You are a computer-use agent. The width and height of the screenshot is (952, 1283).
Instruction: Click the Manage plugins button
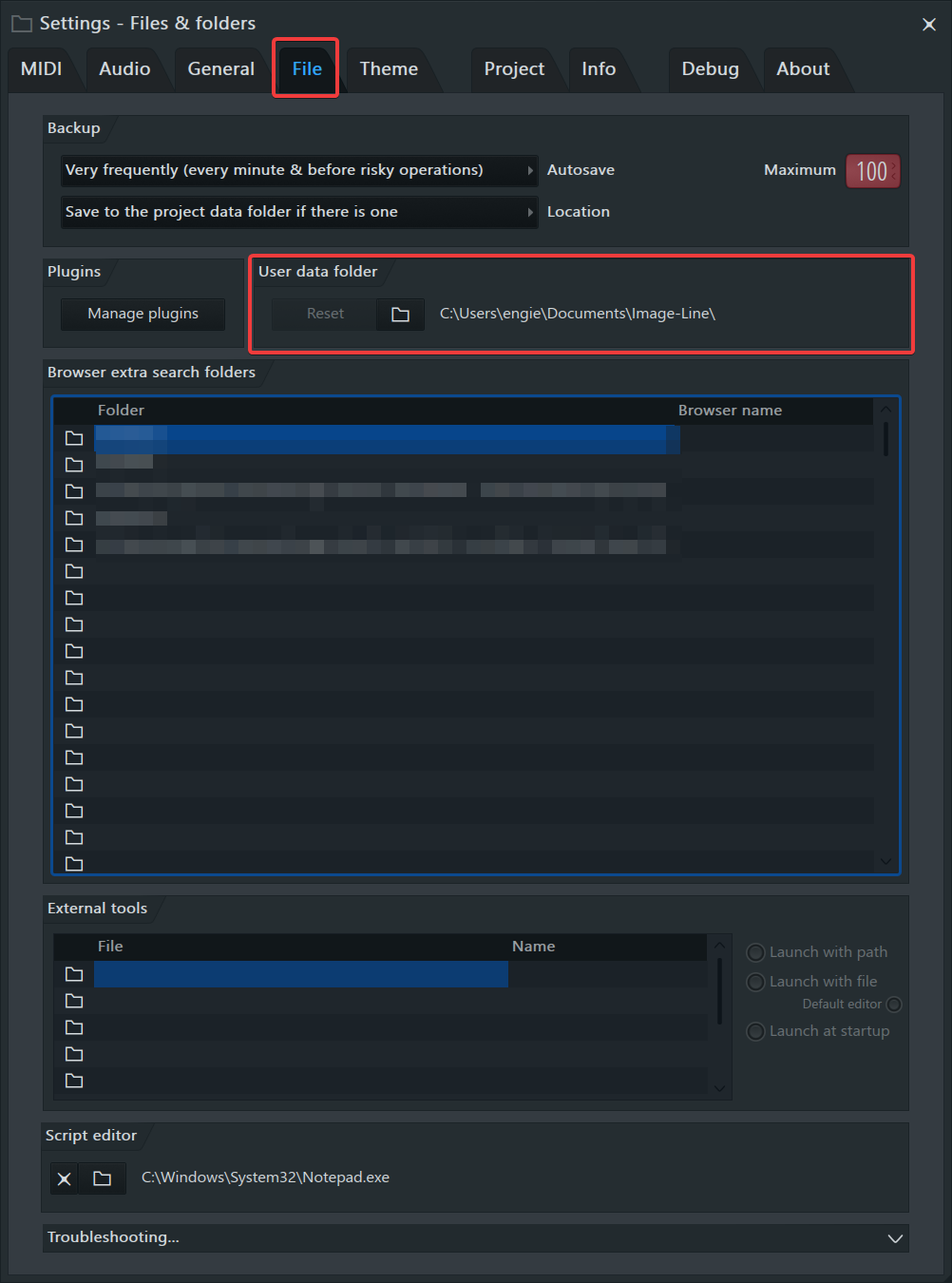142,314
